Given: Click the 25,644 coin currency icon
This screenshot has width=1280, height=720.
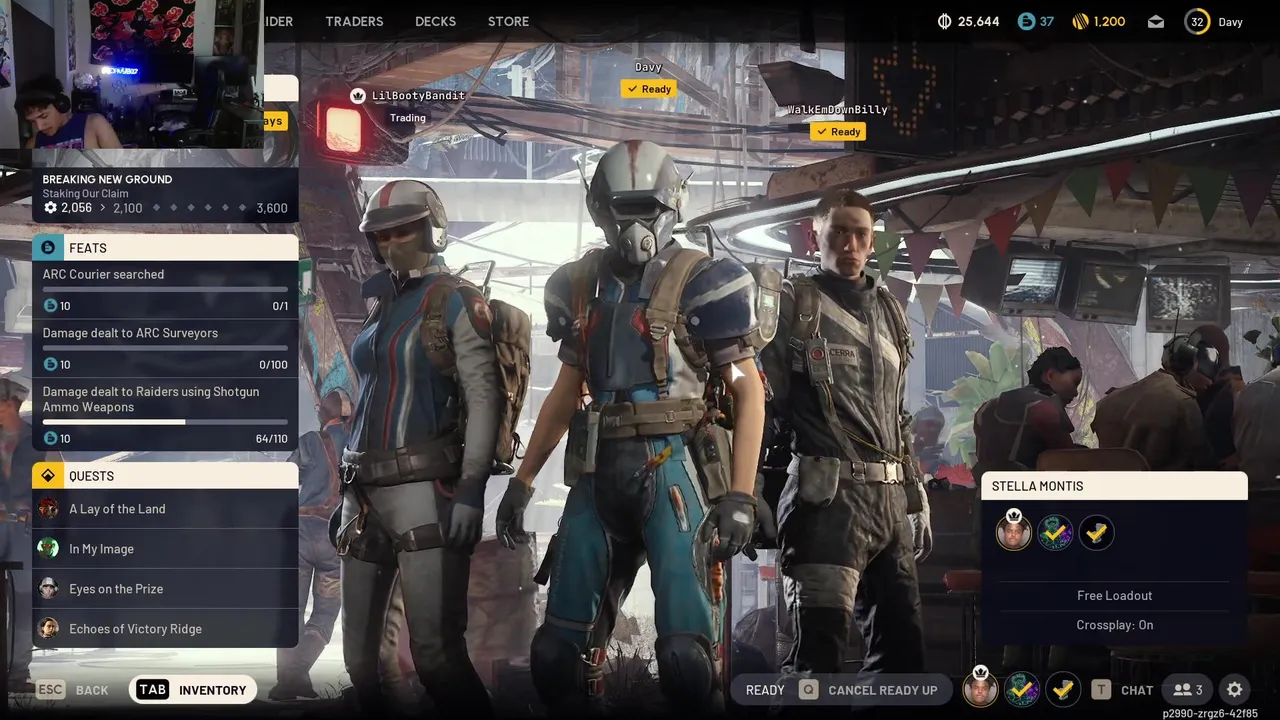Looking at the screenshot, I should [x=945, y=21].
